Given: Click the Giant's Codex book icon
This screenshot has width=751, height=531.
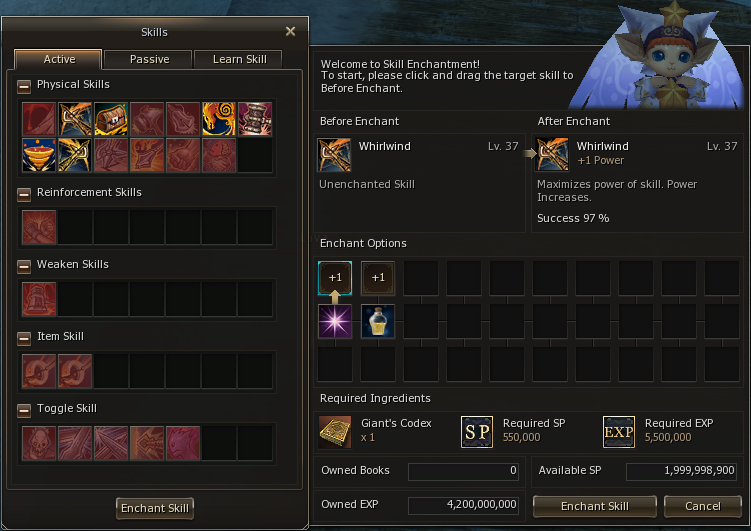Looking at the screenshot, I should pos(335,431).
